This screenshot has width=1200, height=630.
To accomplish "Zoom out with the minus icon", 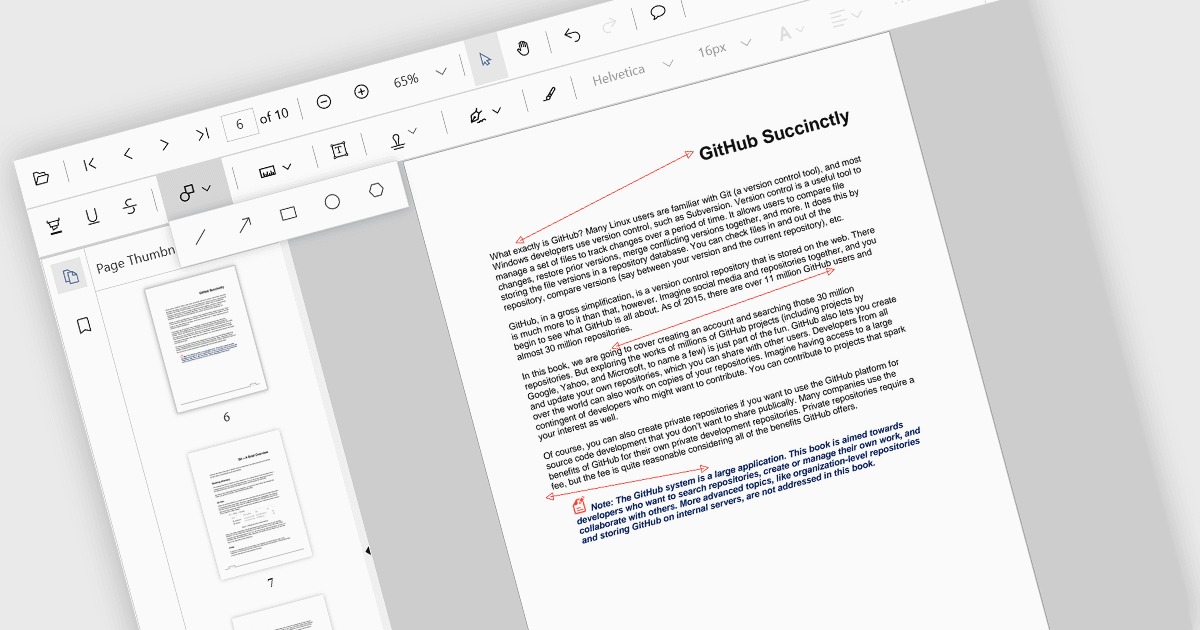I will point(324,101).
